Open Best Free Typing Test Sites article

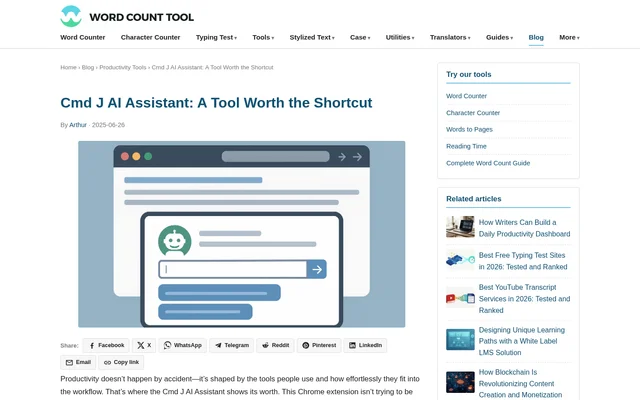523,261
